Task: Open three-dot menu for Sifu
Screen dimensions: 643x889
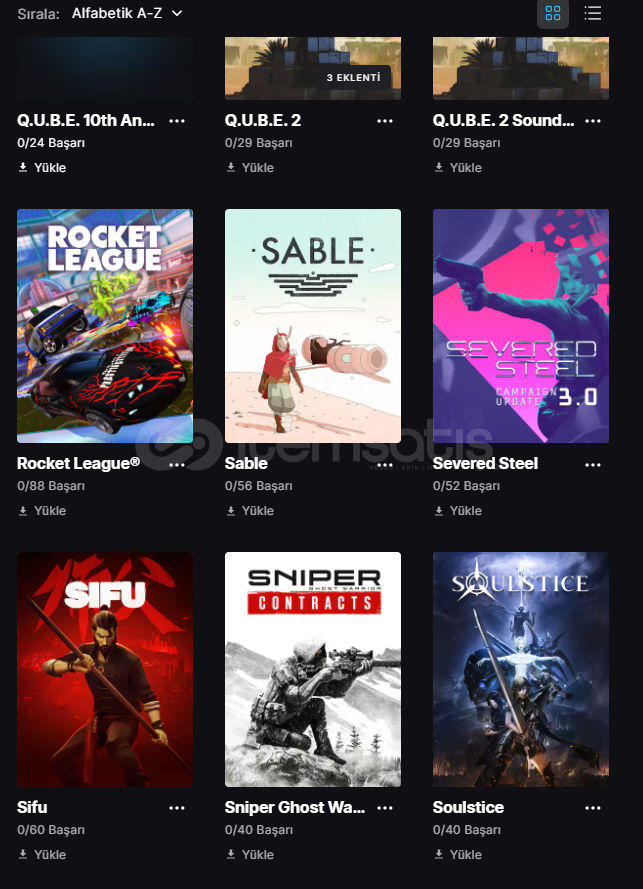Action: coord(177,808)
